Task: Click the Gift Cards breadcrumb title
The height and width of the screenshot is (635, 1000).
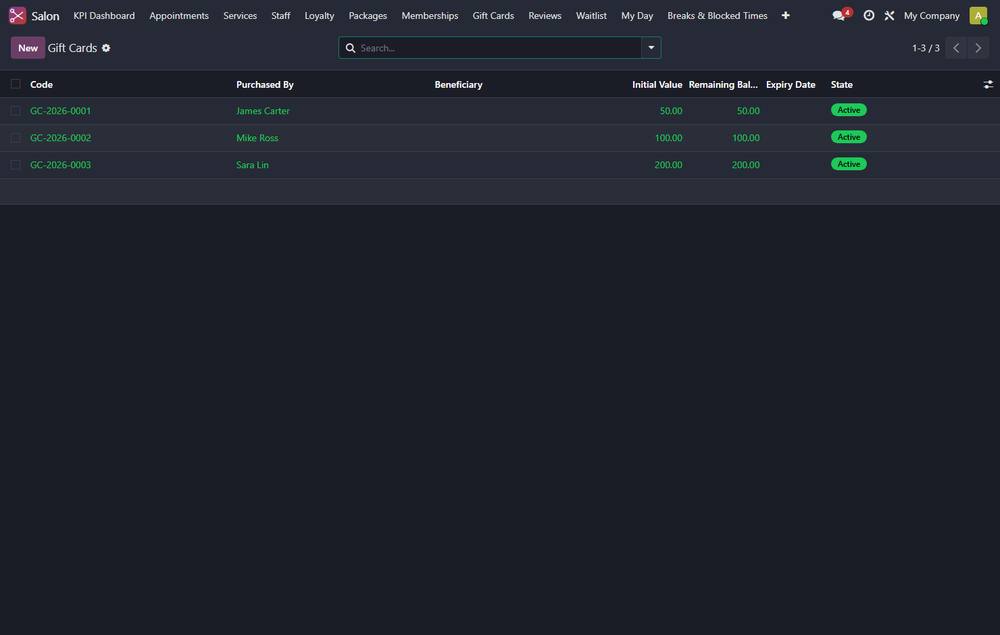Action: (x=72, y=48)
